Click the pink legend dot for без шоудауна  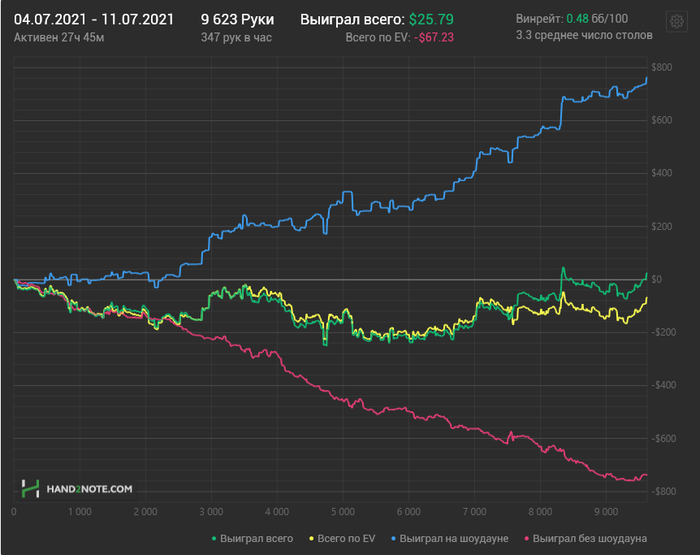pyautogui.click(x=526, y=539)
